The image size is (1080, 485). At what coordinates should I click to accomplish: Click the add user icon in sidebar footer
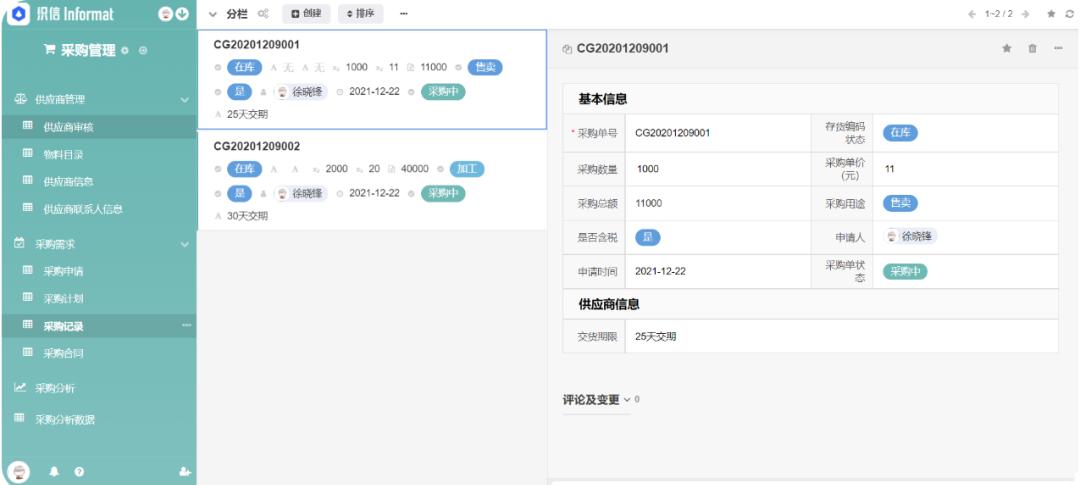coord(184,472)
